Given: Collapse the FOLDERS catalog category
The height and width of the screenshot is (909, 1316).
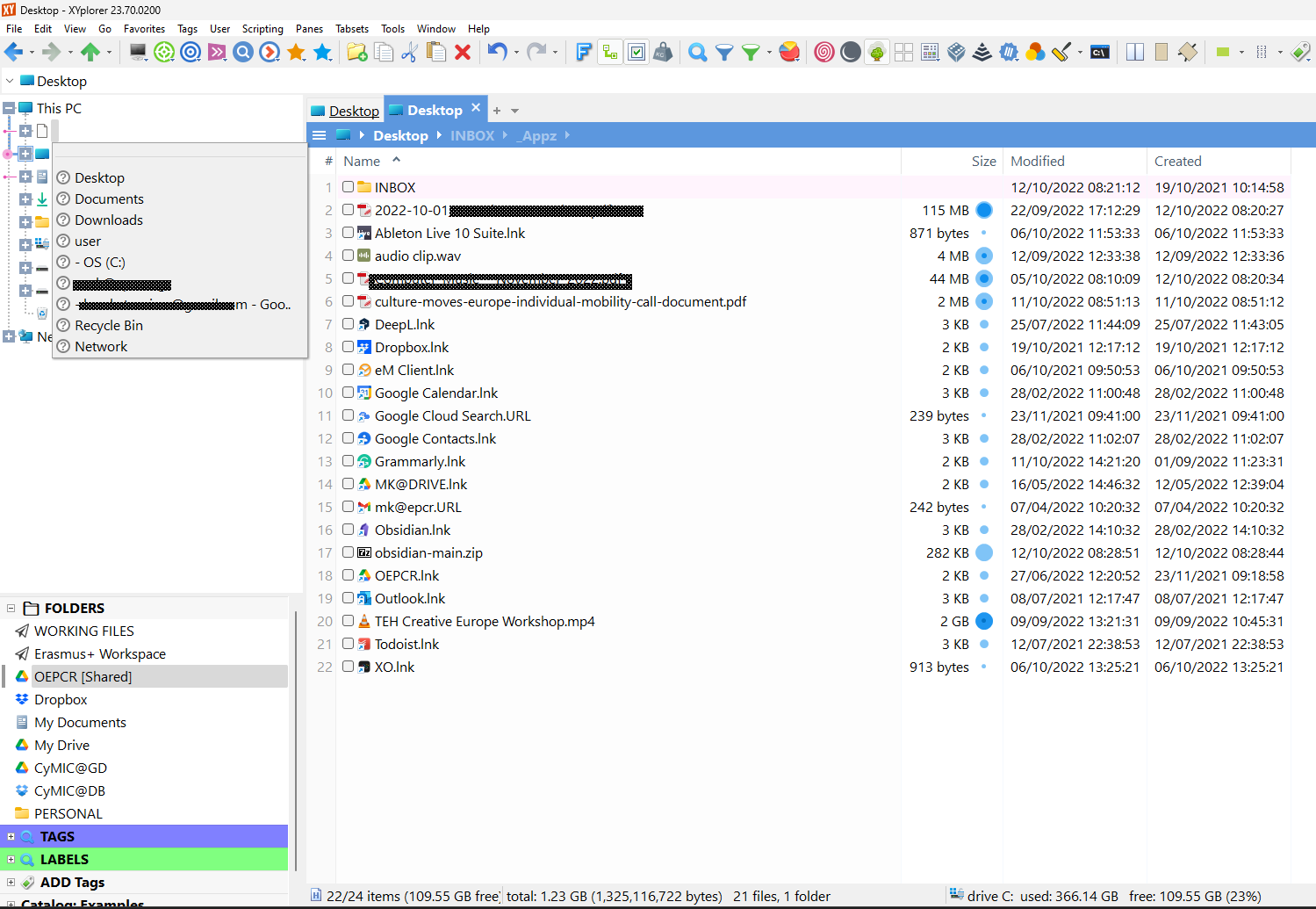Looking at the screenshot, I should tap(11, 608).
